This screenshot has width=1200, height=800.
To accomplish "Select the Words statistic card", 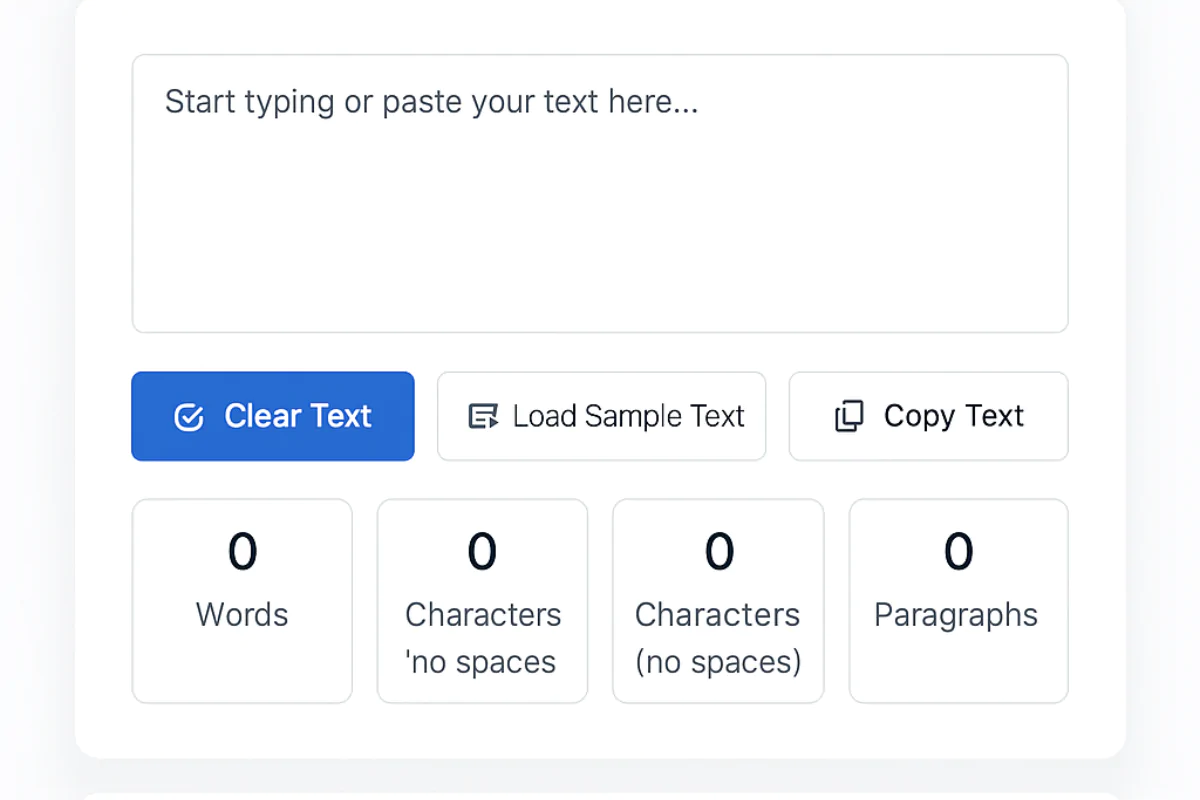I will point(241,600).
